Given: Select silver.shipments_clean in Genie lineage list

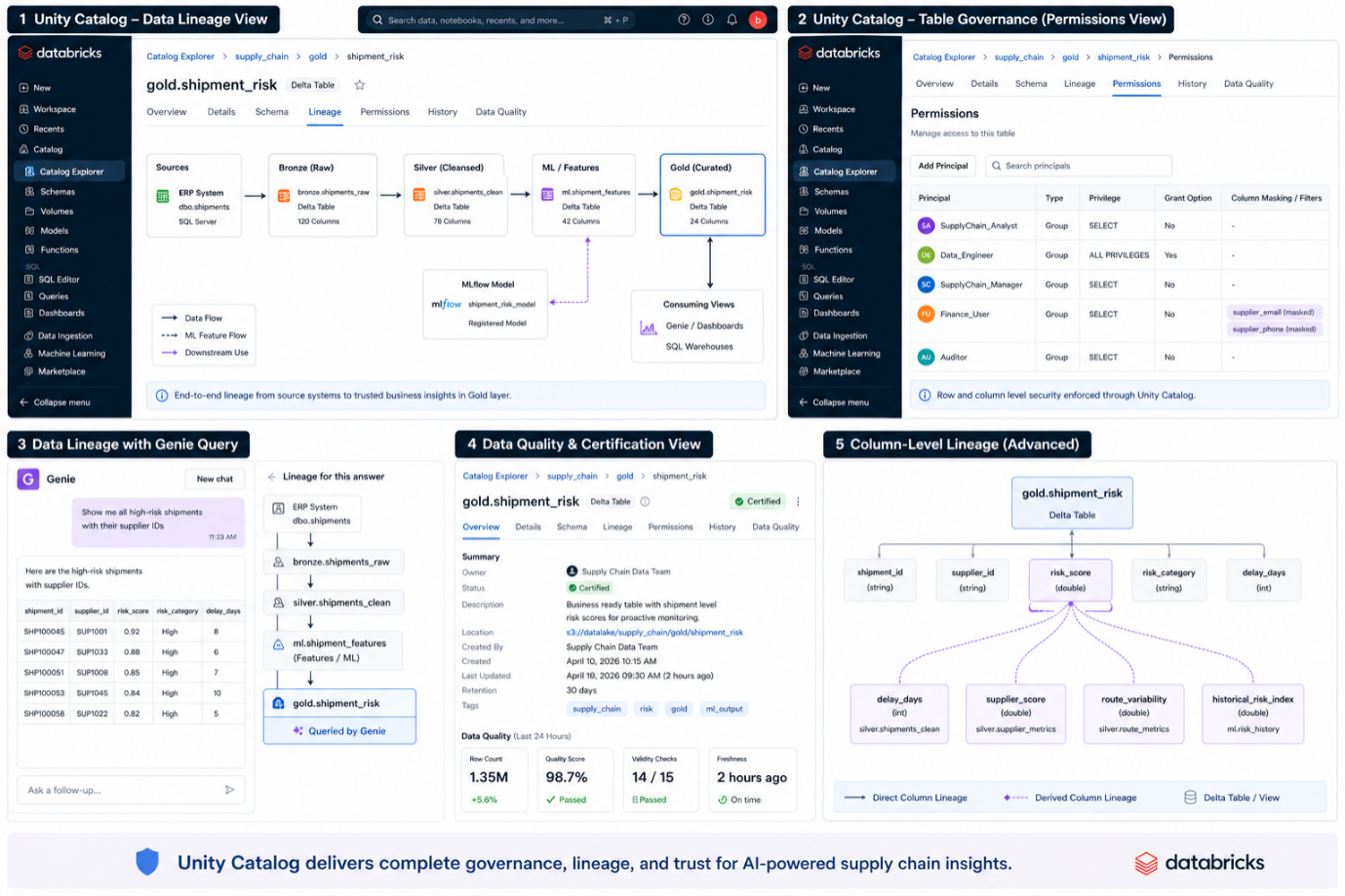Looking at the screenshot, I should pos(334,603).
